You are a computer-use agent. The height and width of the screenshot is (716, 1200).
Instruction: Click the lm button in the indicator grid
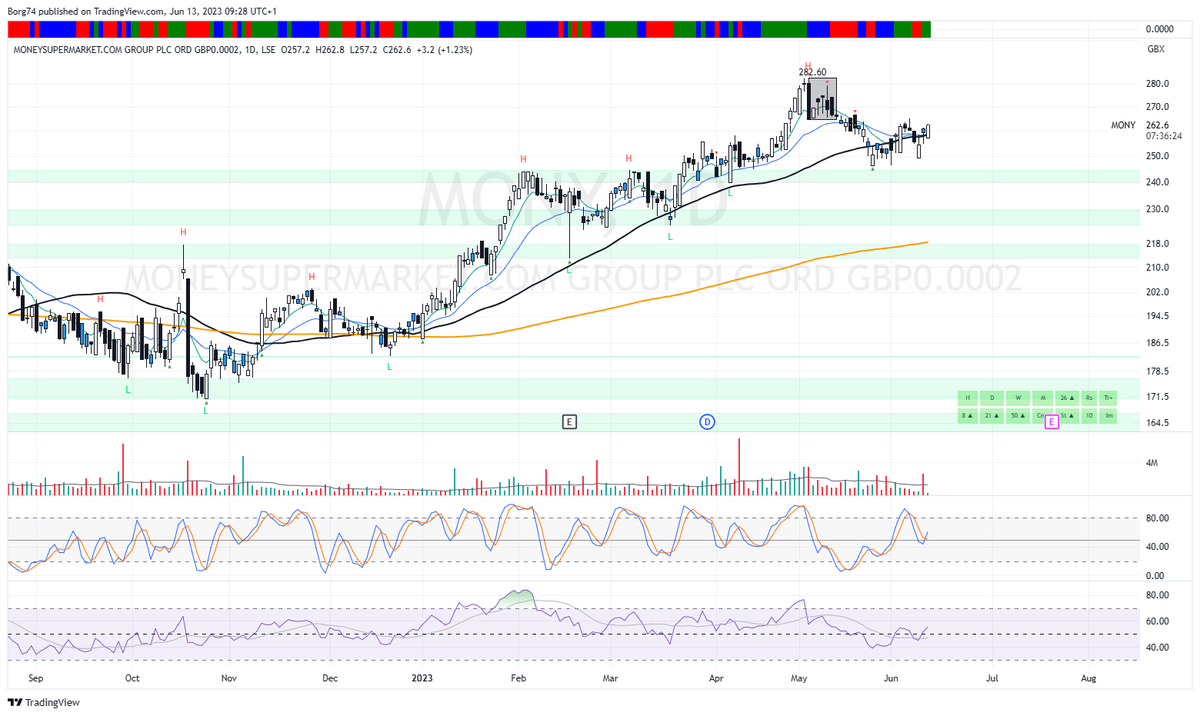coord(1107,416)
